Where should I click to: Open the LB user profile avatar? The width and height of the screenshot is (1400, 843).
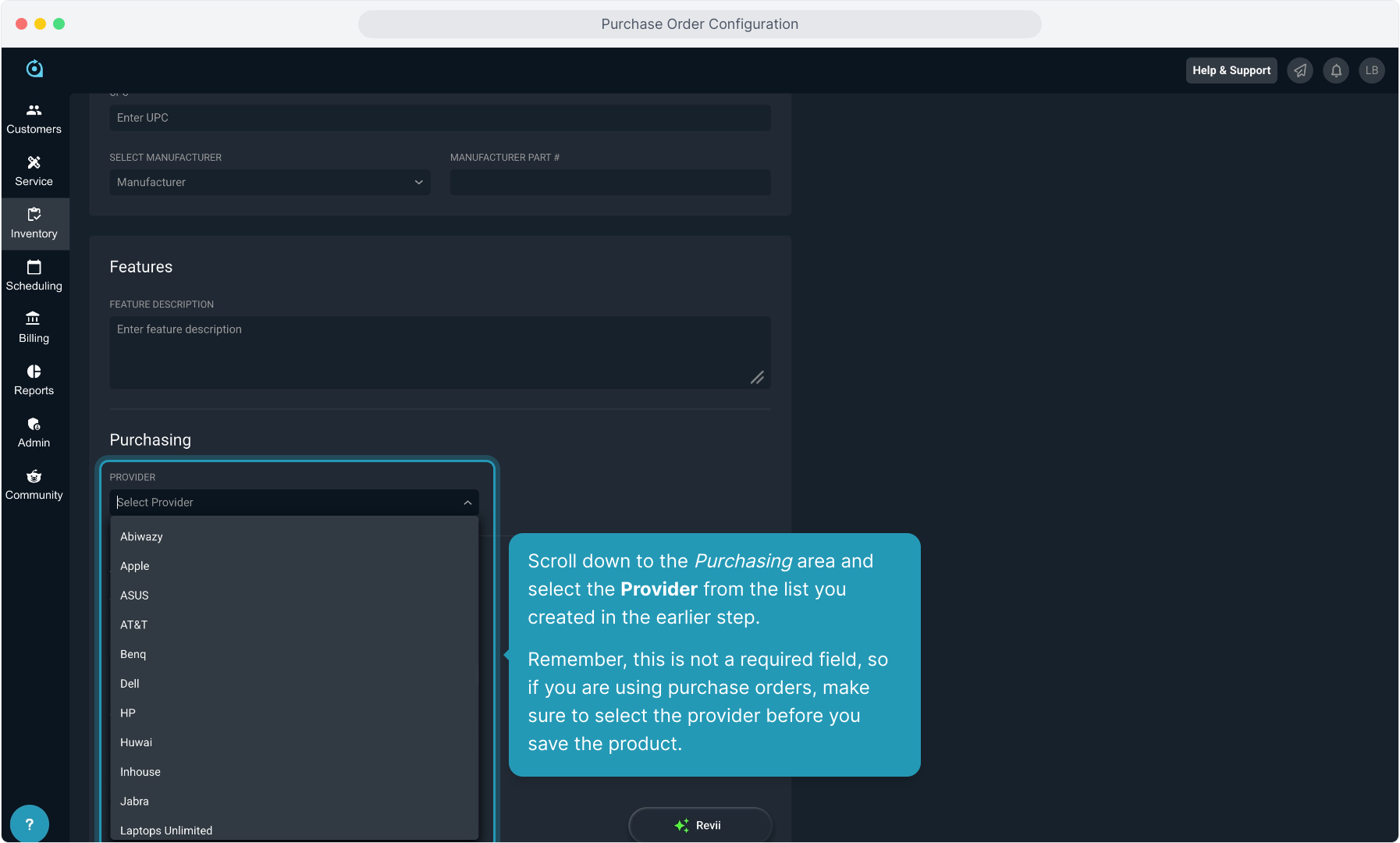(x=1372, y=70)
